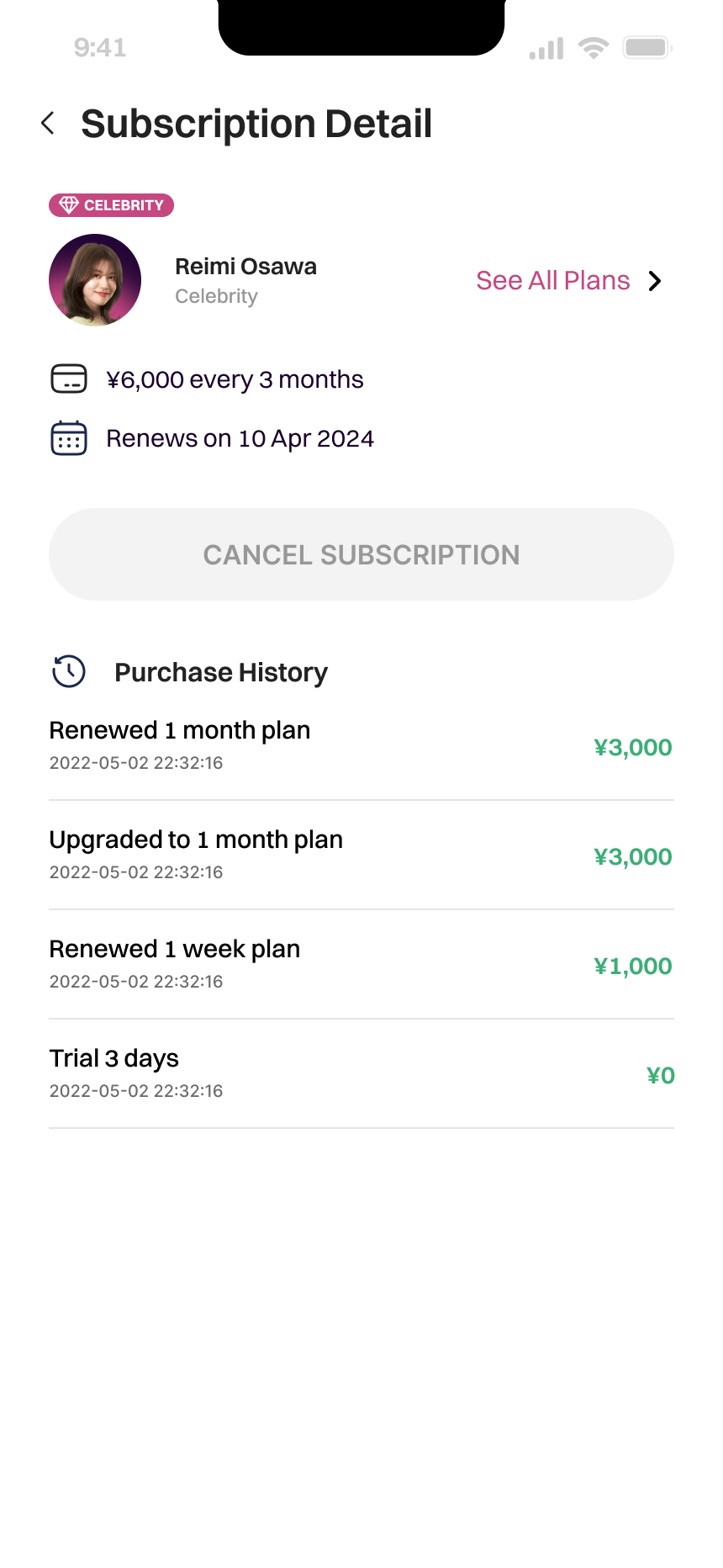Tap the Wi-Fi status icon
723x1568 pixels.
click(594, 48)
